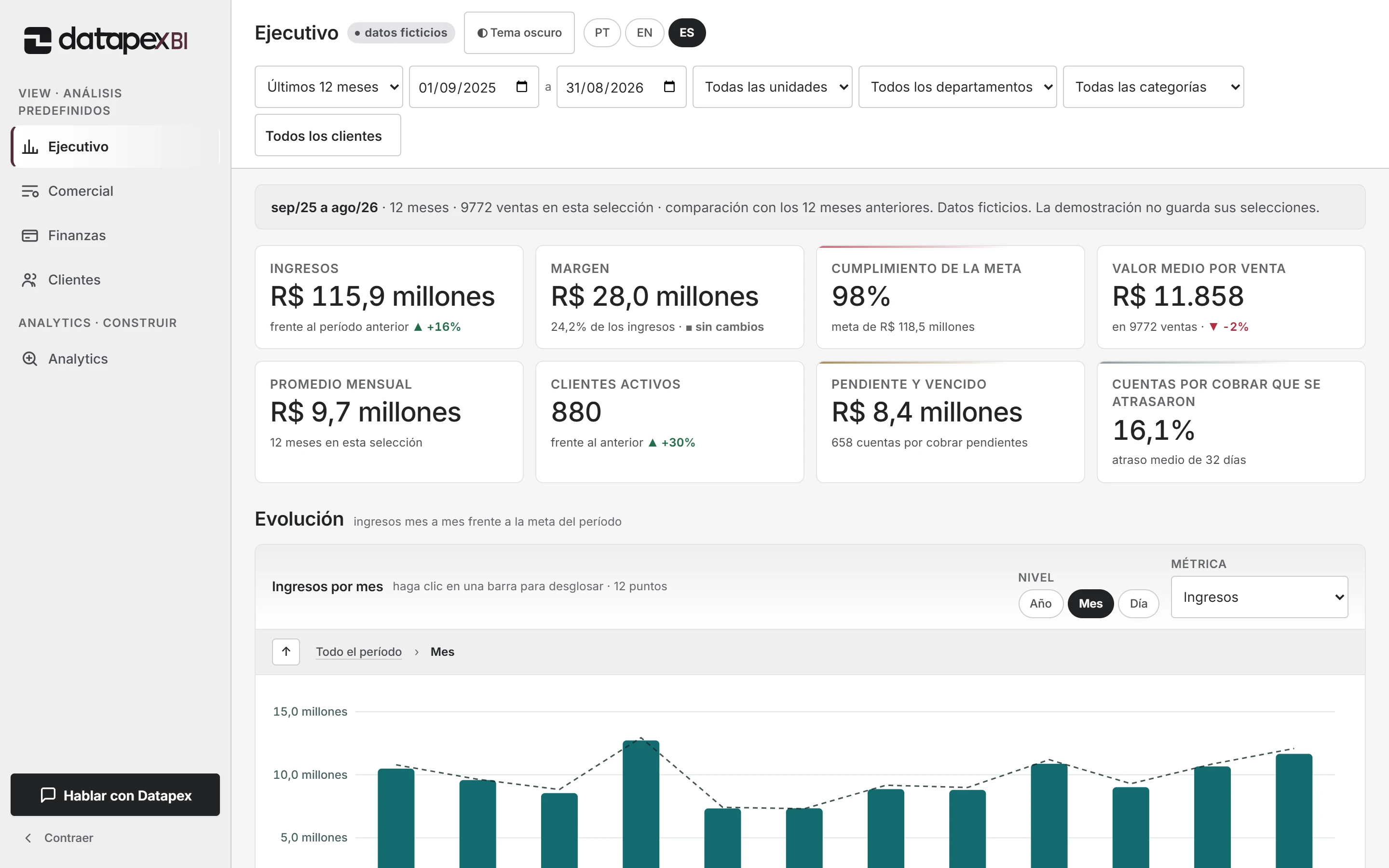Set chart level to Día
Screen dimensions: 1389x868
click(1138, 603)
